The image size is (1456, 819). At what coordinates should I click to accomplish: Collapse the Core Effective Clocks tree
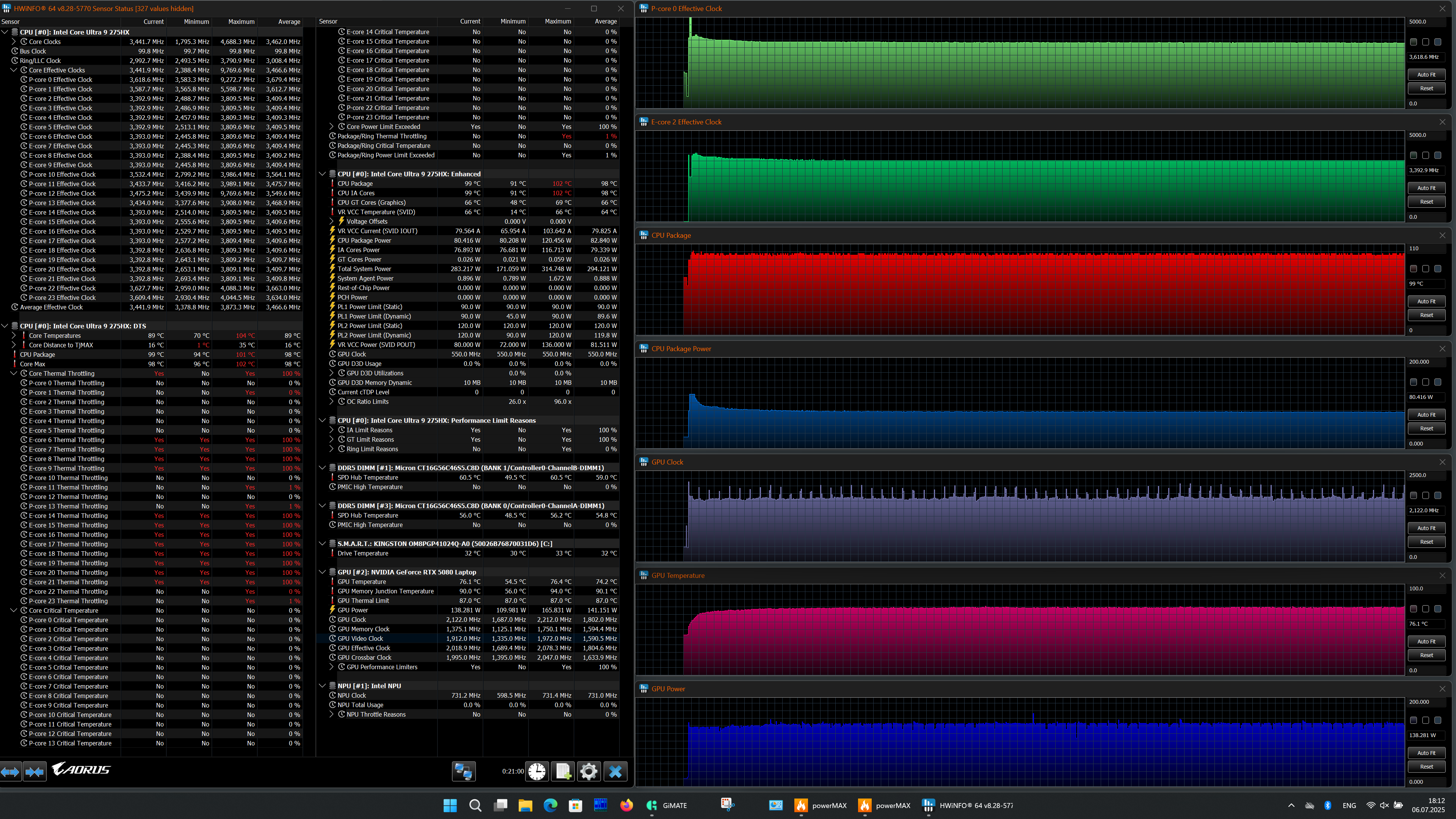click(14, 70)
